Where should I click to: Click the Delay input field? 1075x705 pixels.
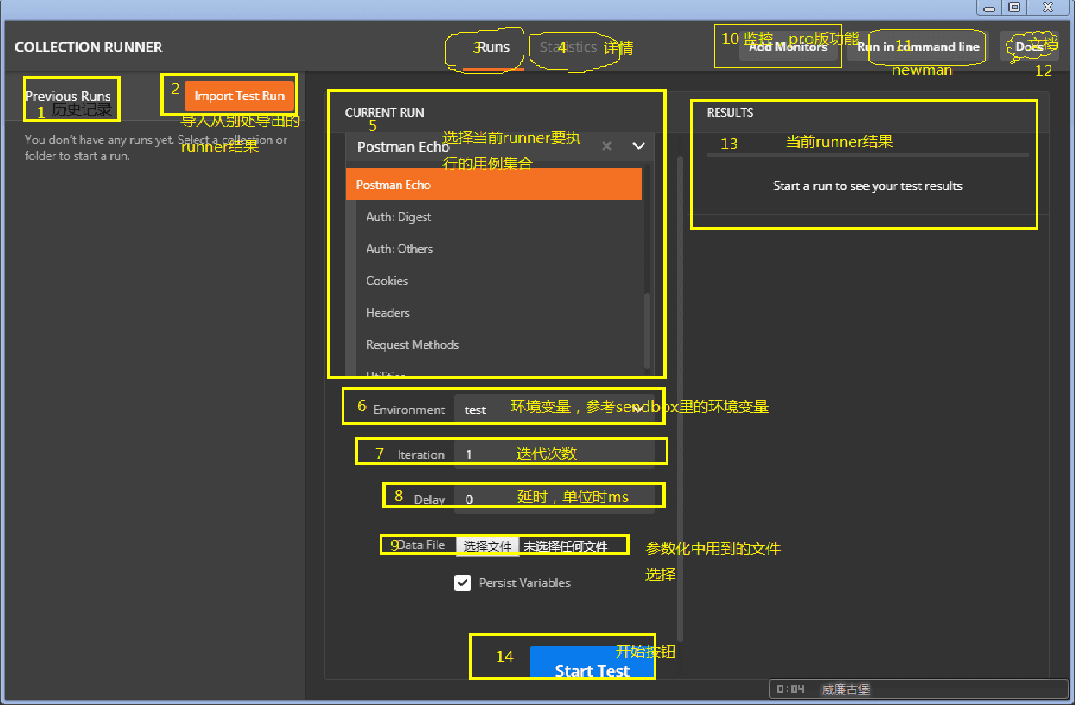click(554, 499)
